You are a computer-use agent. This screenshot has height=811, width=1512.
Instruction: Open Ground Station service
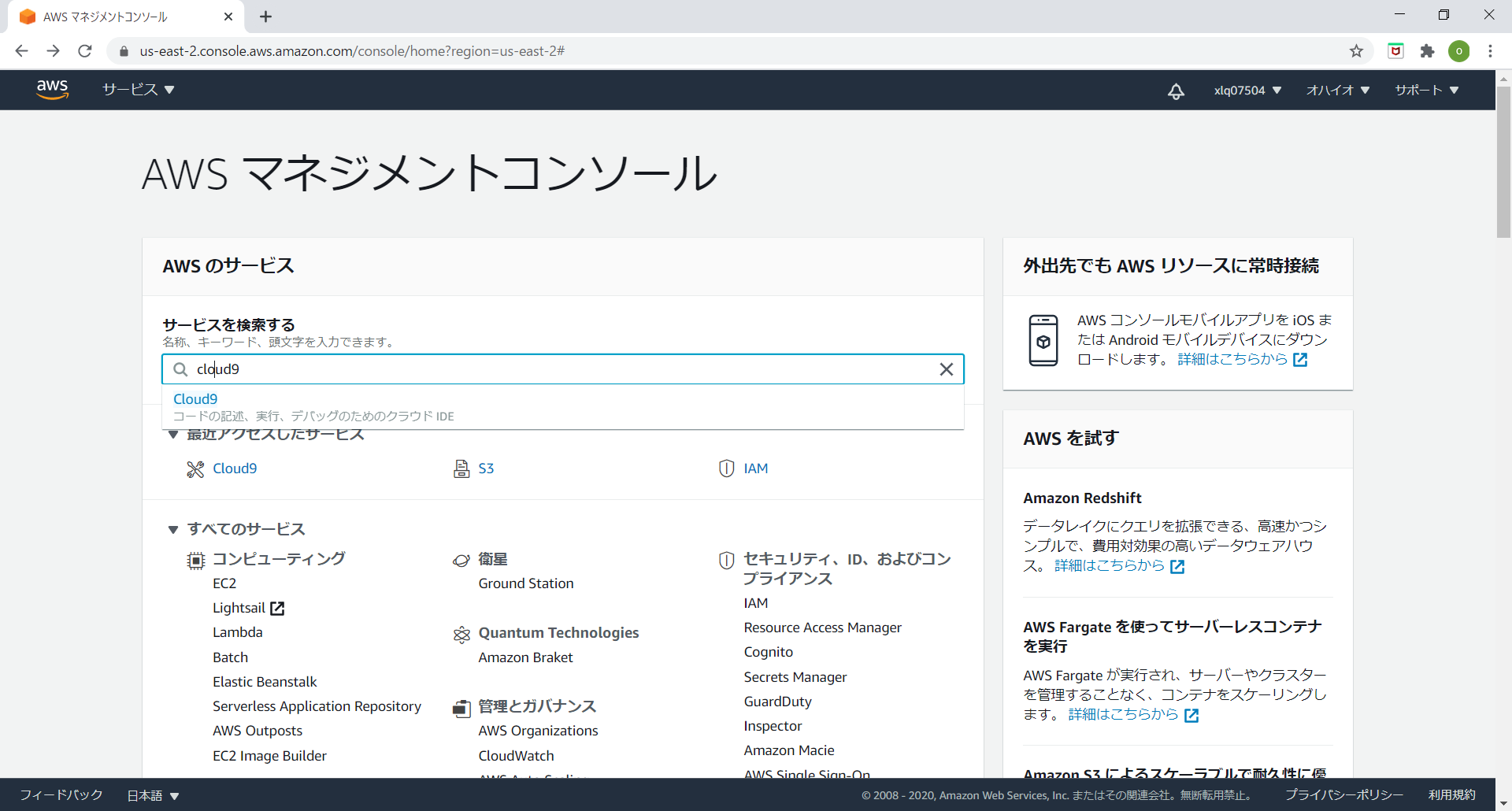[526, 584]
